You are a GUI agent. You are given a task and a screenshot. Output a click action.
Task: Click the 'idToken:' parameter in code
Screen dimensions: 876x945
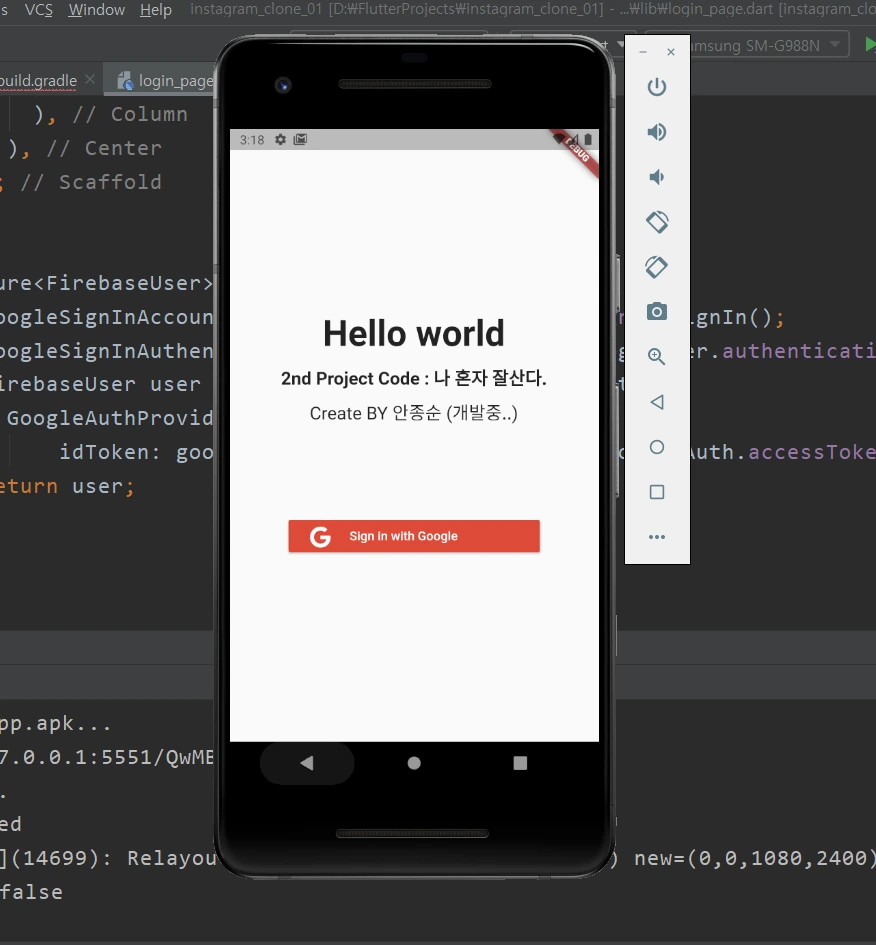coord(110,452)
